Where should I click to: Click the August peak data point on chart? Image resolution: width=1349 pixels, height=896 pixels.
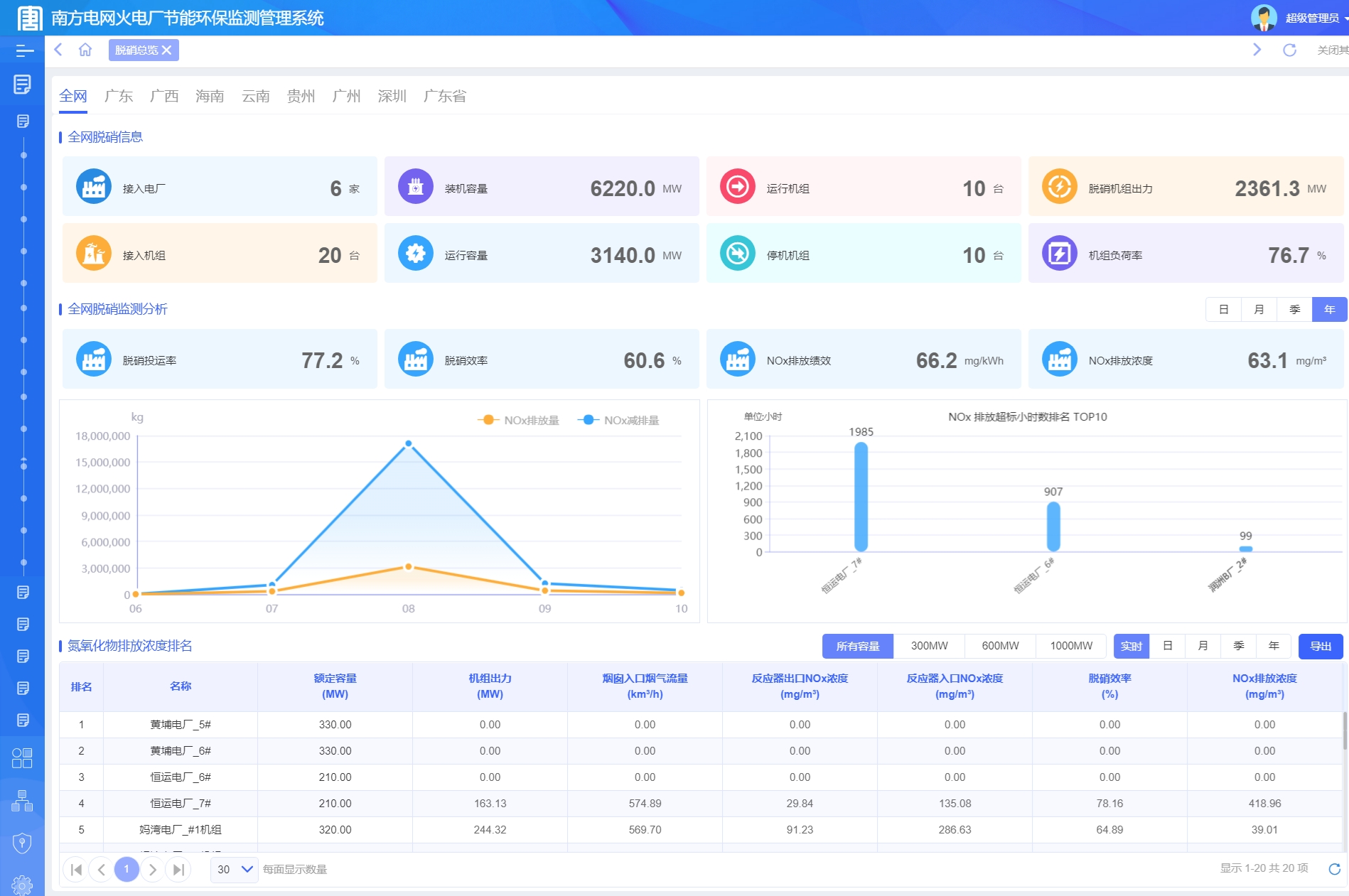tap(409, 443)
